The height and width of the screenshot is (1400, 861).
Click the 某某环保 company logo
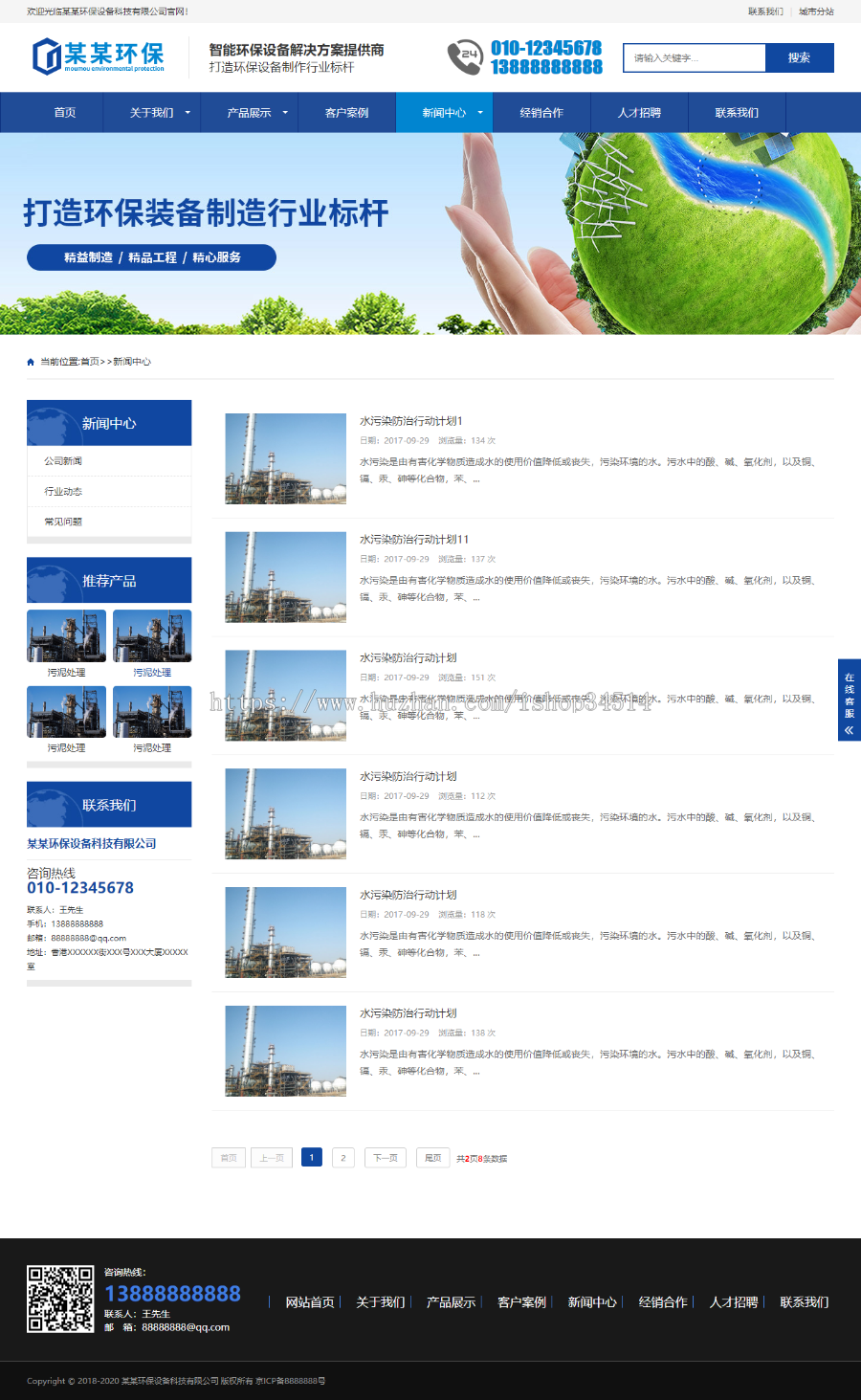pos(96,56)
